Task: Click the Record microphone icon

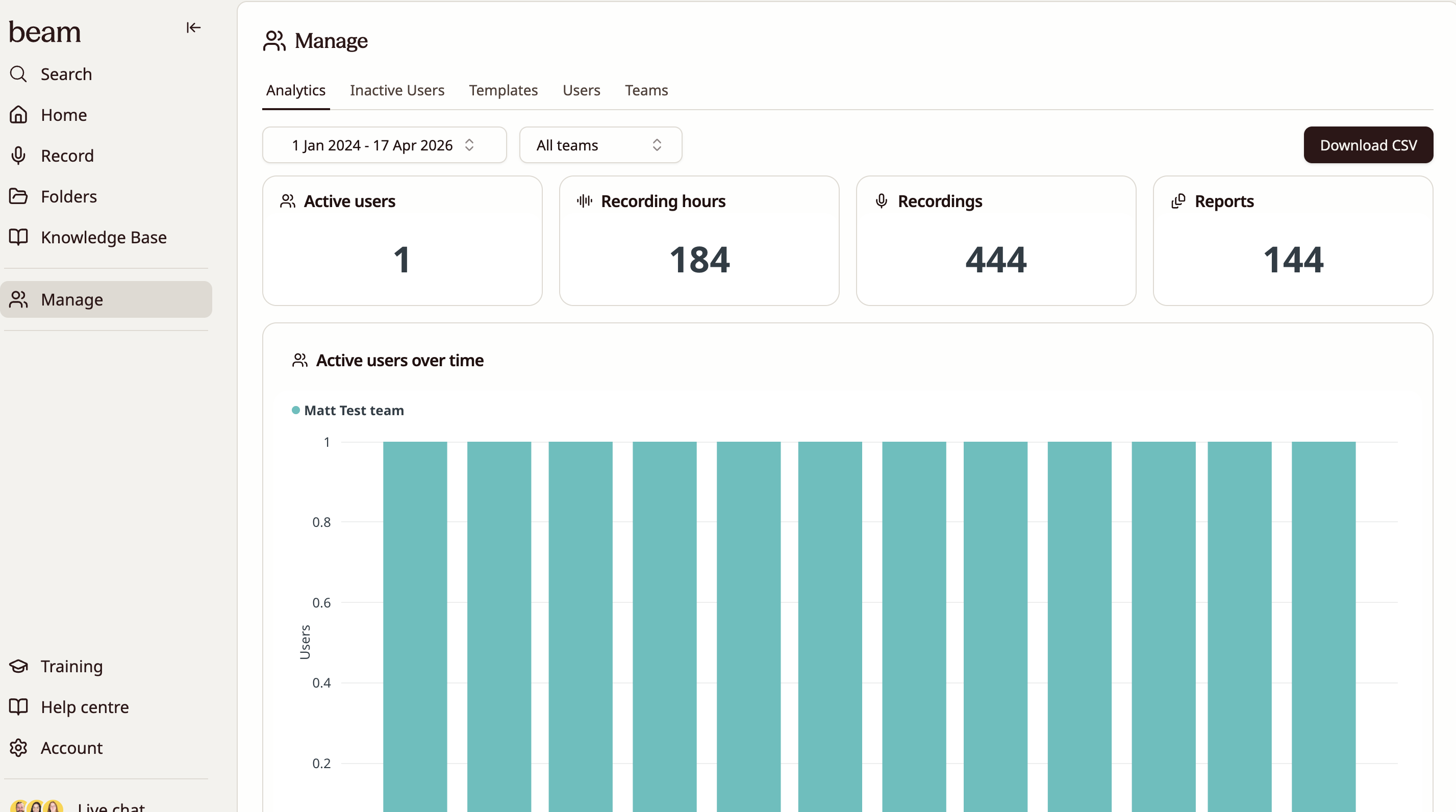Action: (18, 156)
